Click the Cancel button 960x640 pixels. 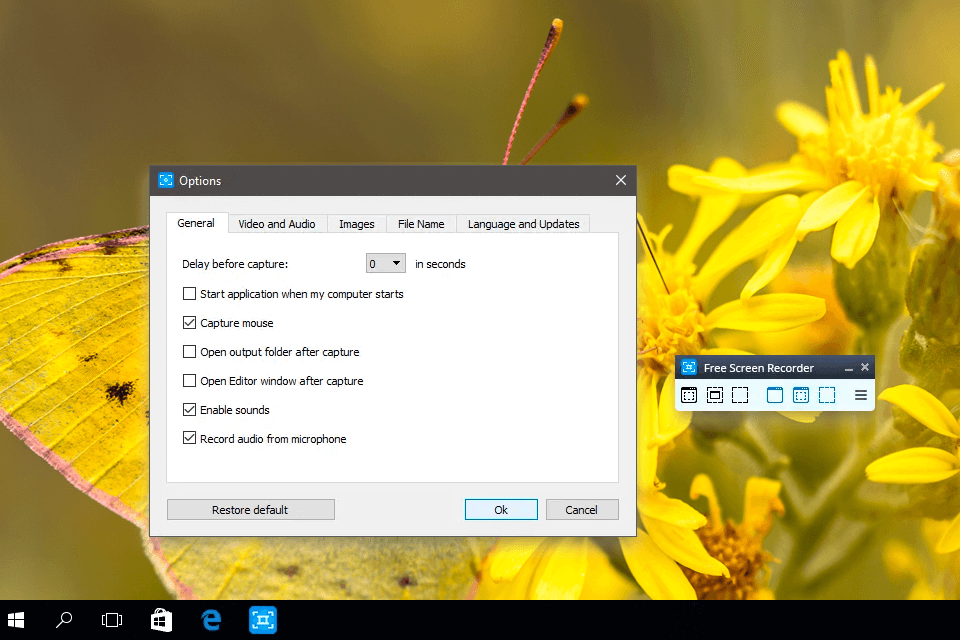582,510
